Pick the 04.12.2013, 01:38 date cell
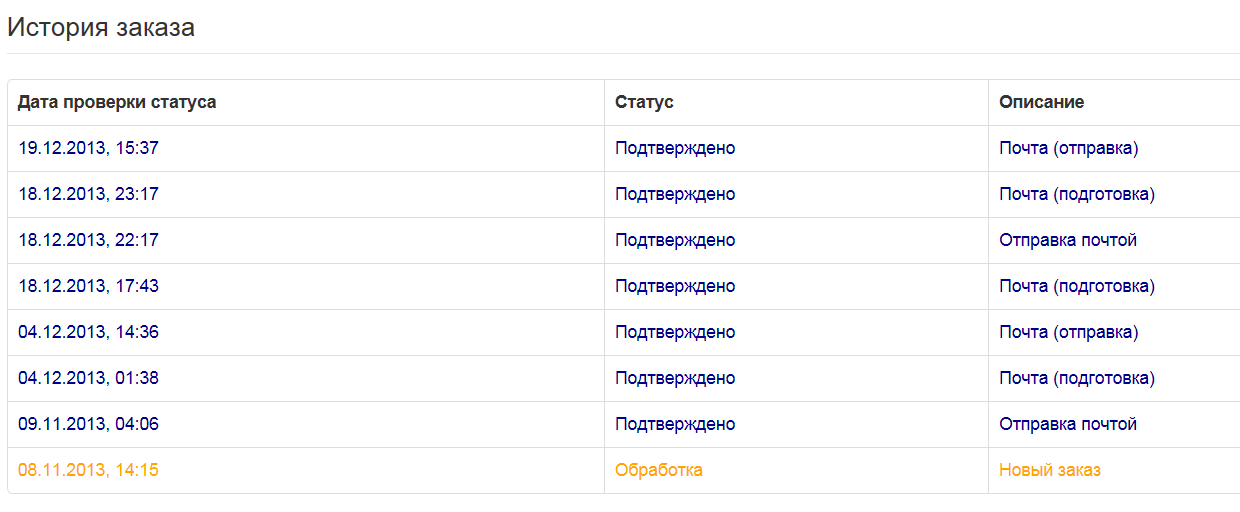 tap(88, 378)
